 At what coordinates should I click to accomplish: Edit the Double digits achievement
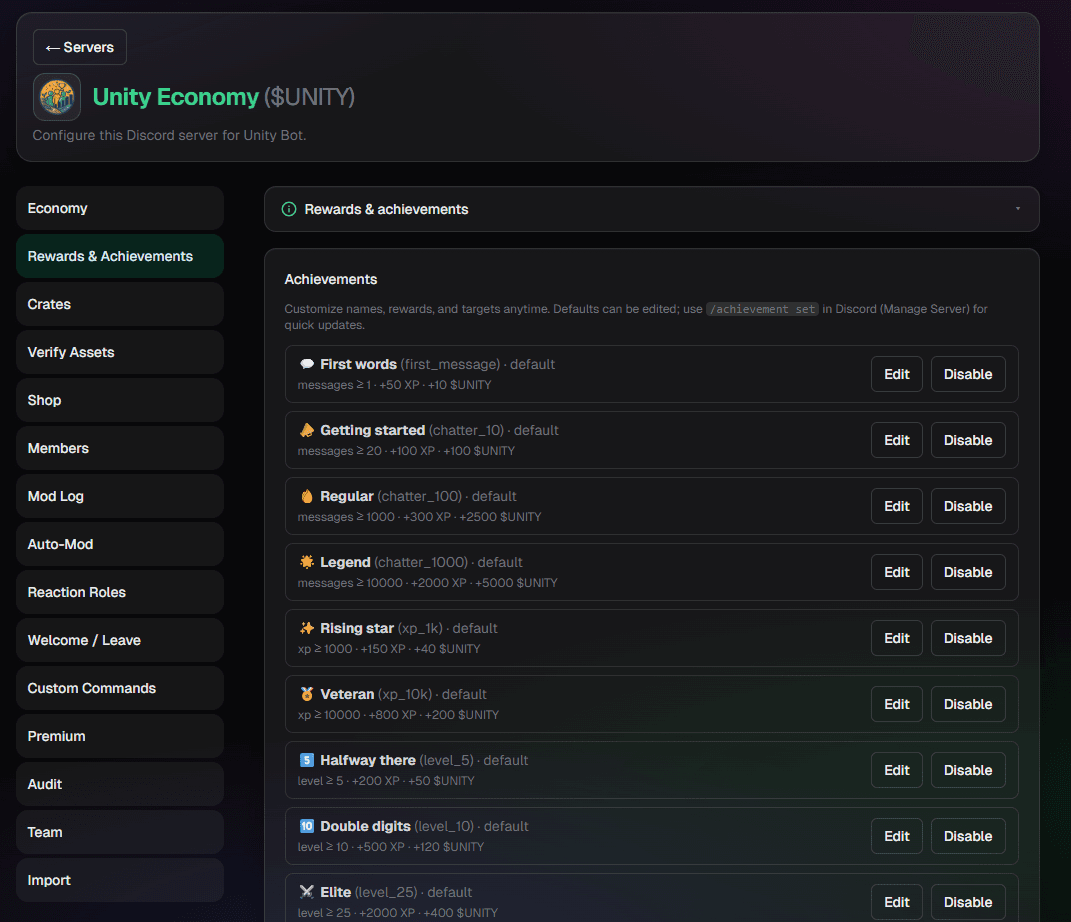pyautogui.click(x=897, y=836)
